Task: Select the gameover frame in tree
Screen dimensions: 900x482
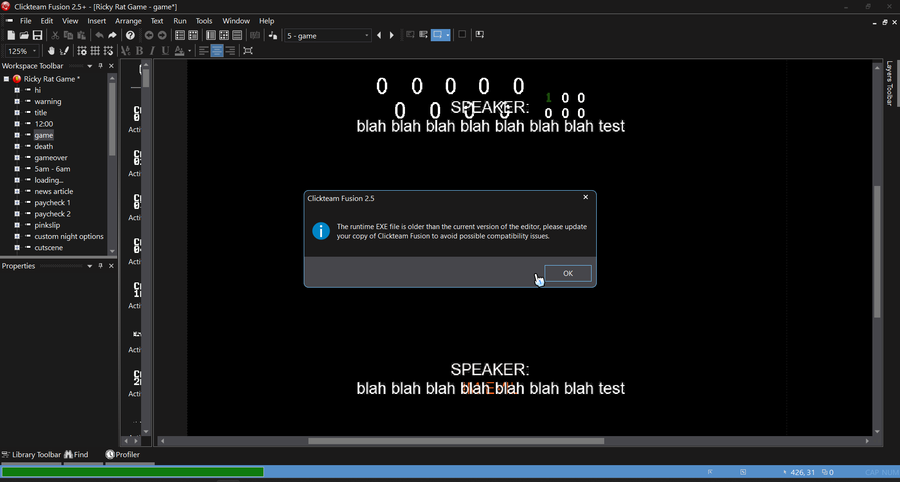Action: (x=51, y=158)
